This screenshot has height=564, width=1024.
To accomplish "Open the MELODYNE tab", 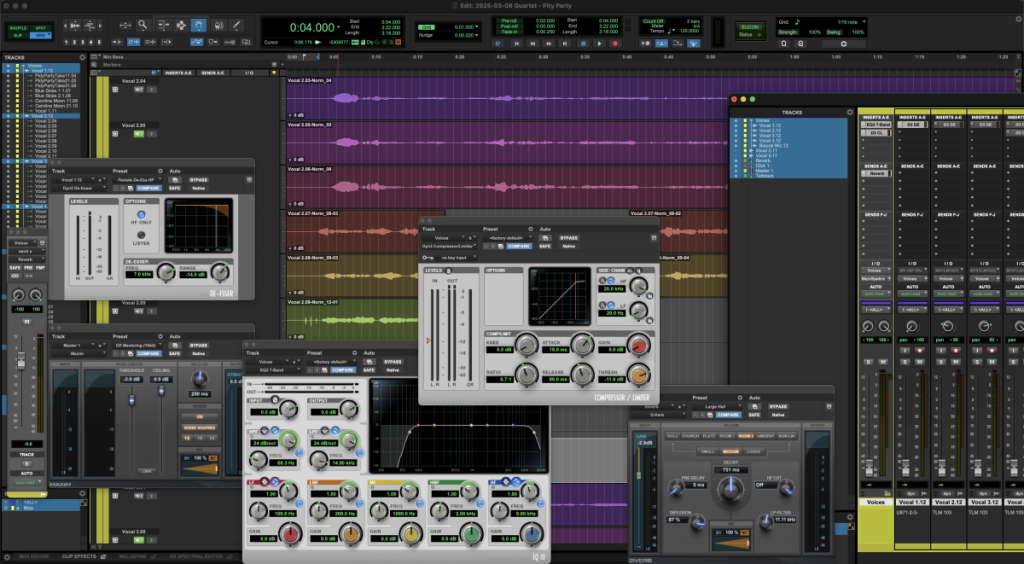I will coord(133,556).
